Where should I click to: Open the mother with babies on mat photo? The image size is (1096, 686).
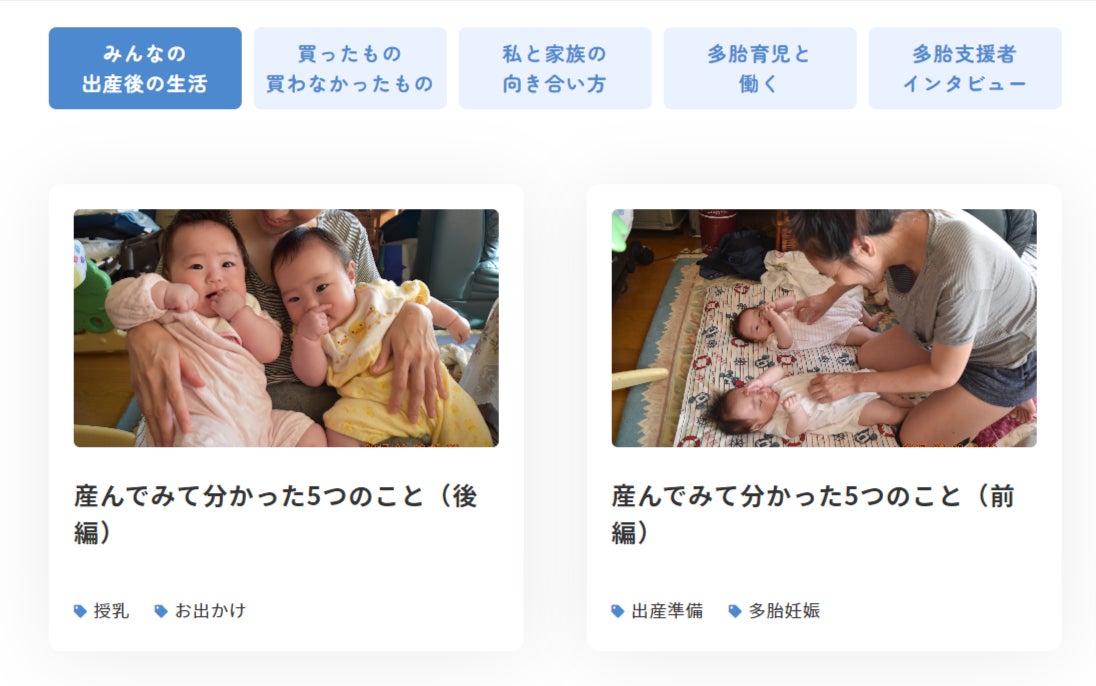tap(824, 328)
